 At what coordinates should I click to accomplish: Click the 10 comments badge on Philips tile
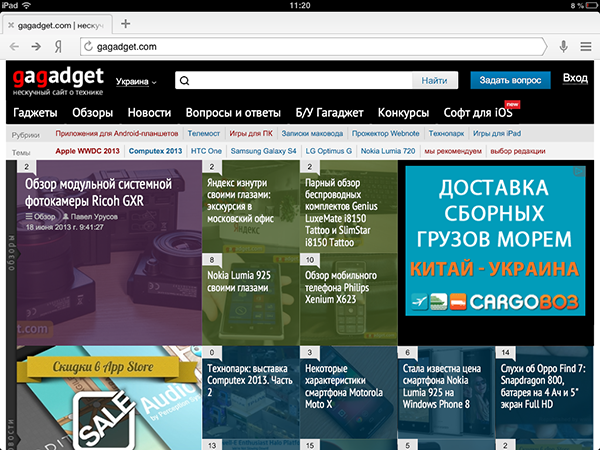pos(310,260)
